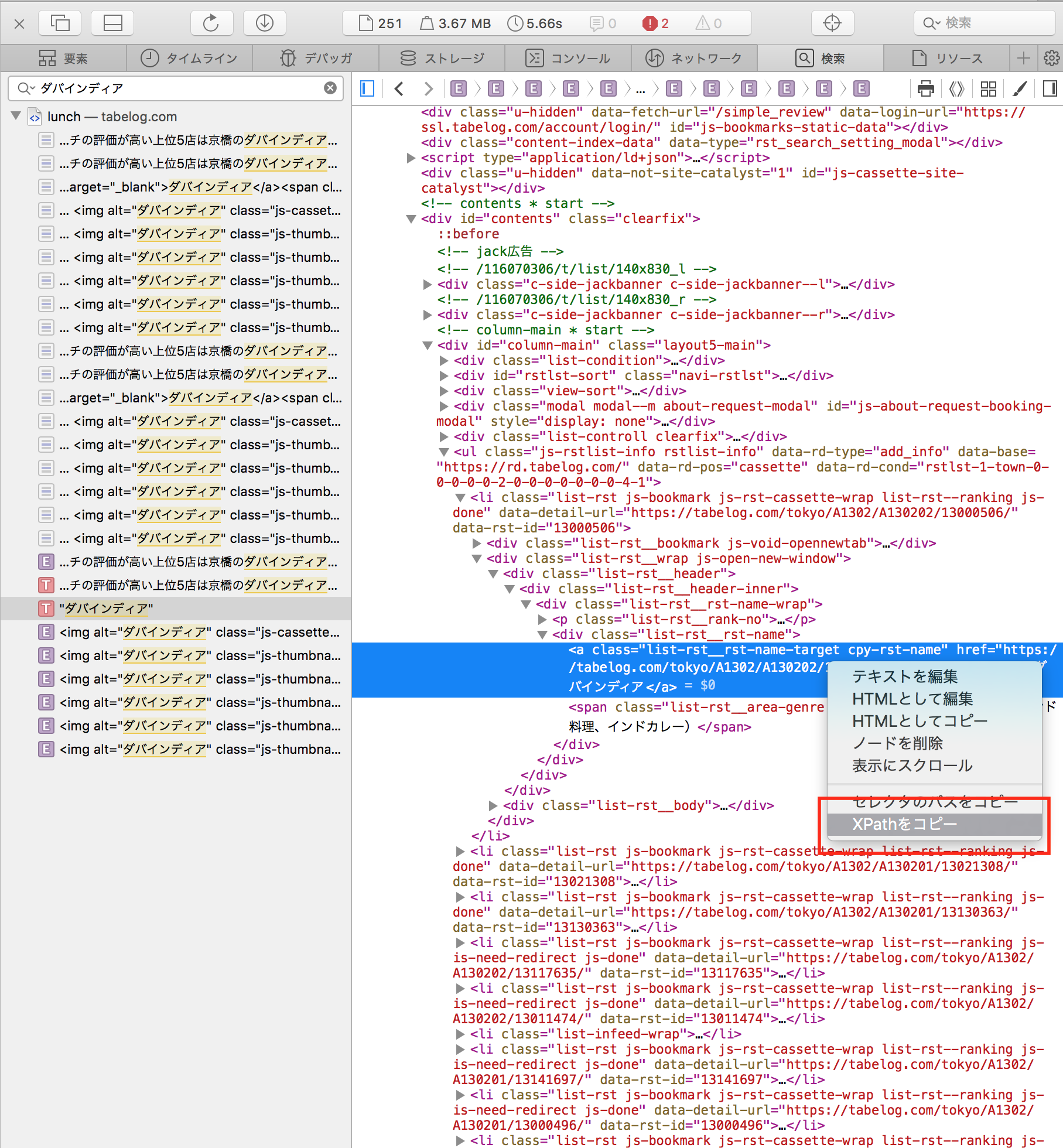Open the コンソール tab
Image resolution: width=1063 pixels, height=1148 pixels.
[x=569, y=58]
